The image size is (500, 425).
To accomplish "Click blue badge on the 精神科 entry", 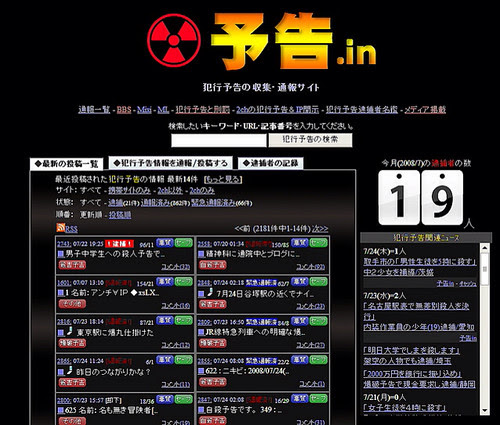I will coord(299,243).
